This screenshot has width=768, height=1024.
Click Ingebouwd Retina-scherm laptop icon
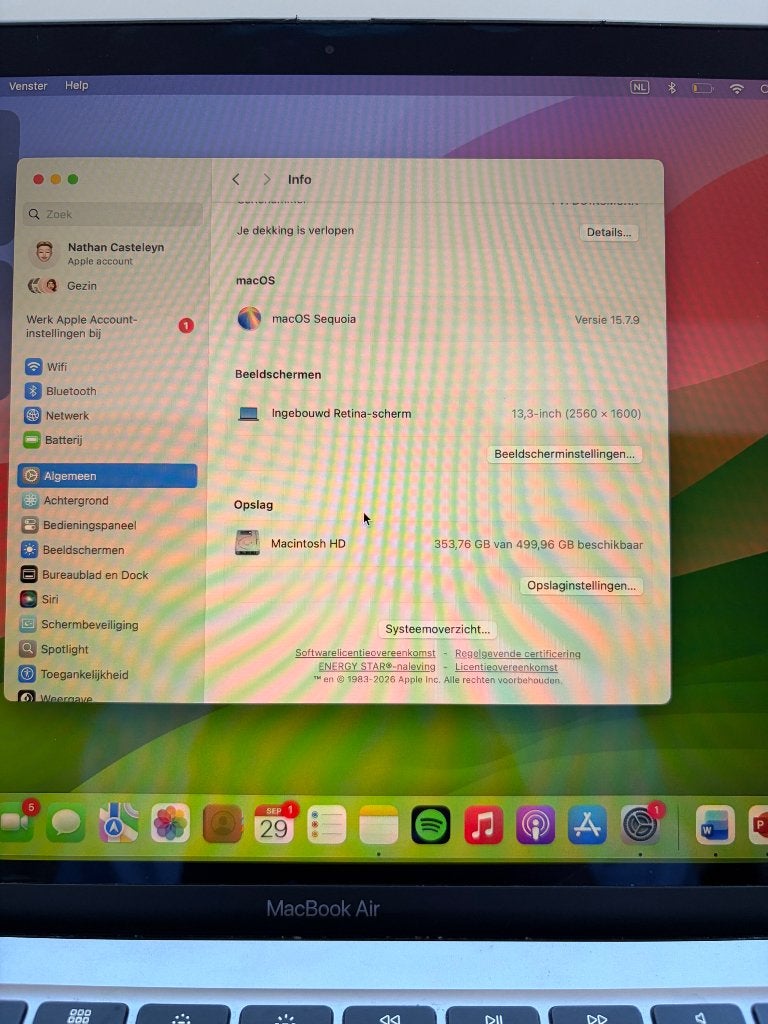(248, 413)
